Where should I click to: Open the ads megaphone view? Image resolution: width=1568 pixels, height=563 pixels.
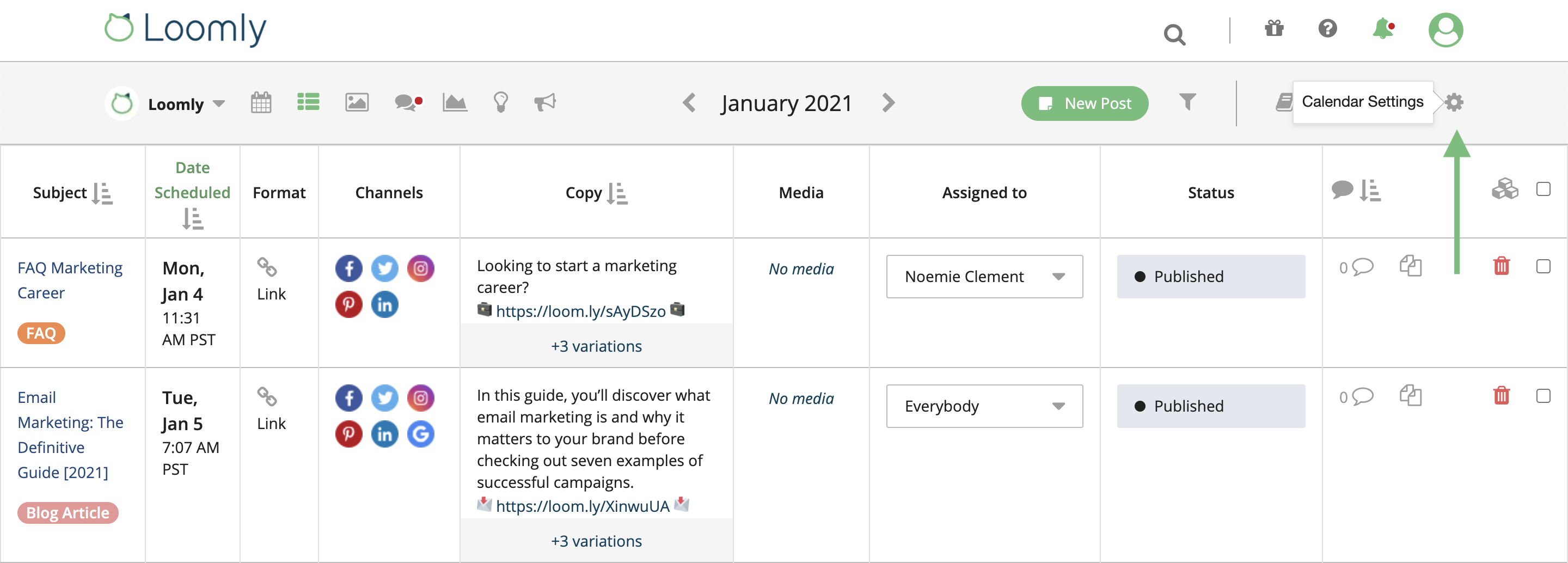coord(546,103)
